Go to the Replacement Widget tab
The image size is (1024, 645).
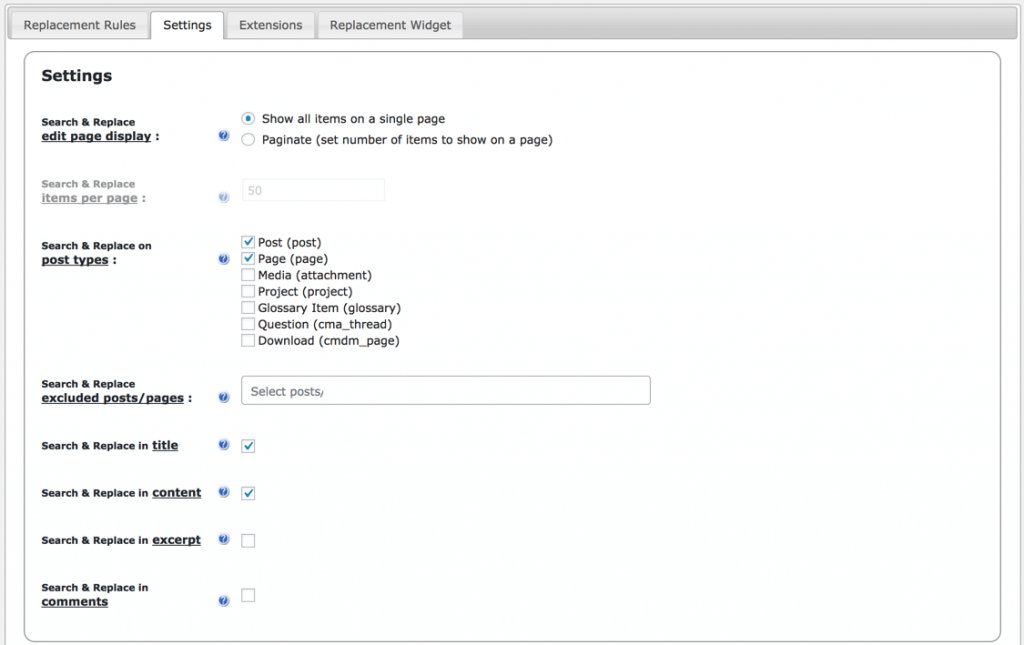point(390,25)
